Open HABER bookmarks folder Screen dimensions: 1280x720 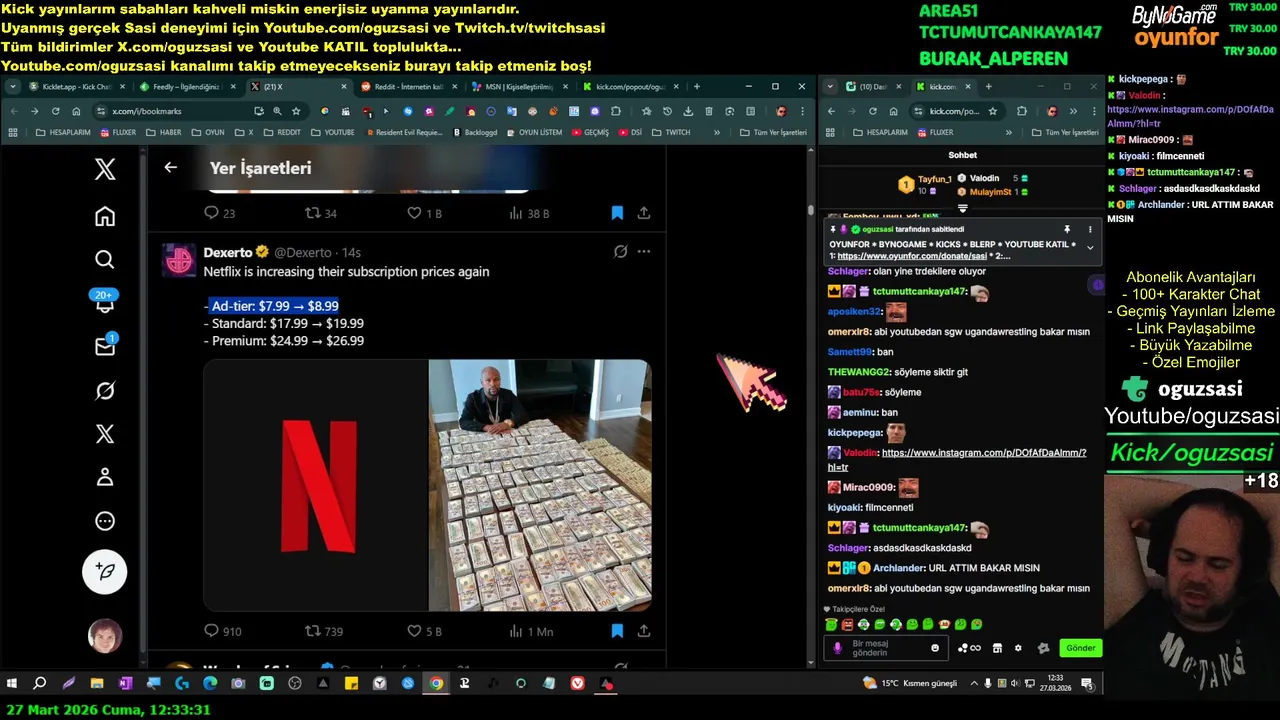click(x=164, y=132)
